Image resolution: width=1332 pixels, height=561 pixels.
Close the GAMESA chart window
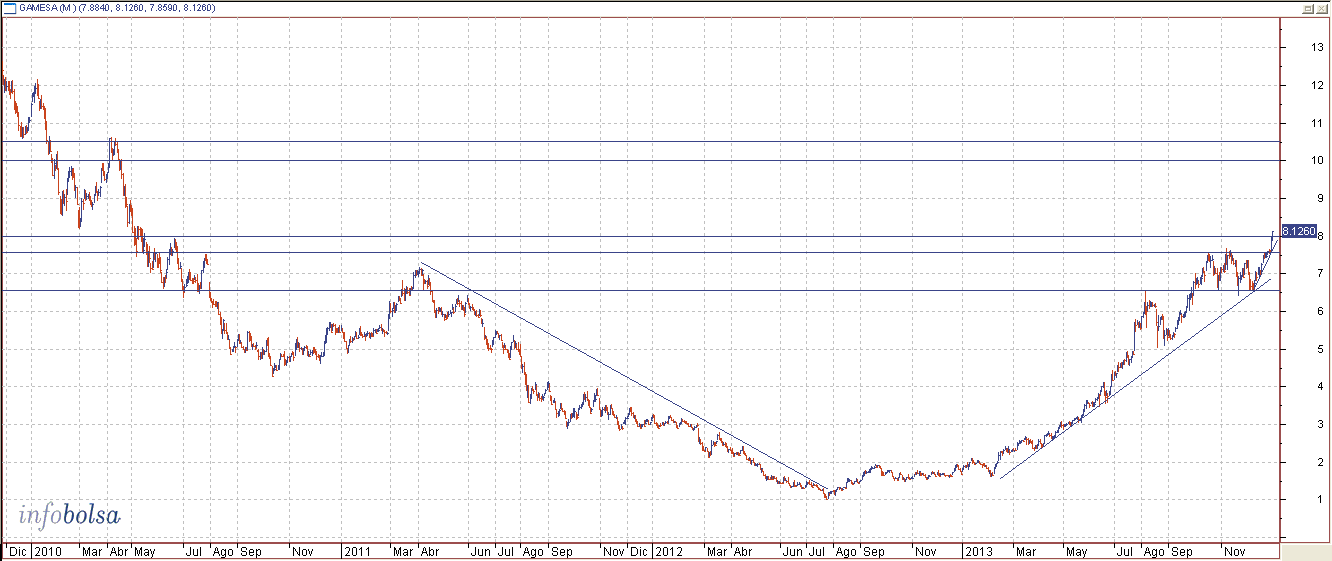[x=1320, y=9]
